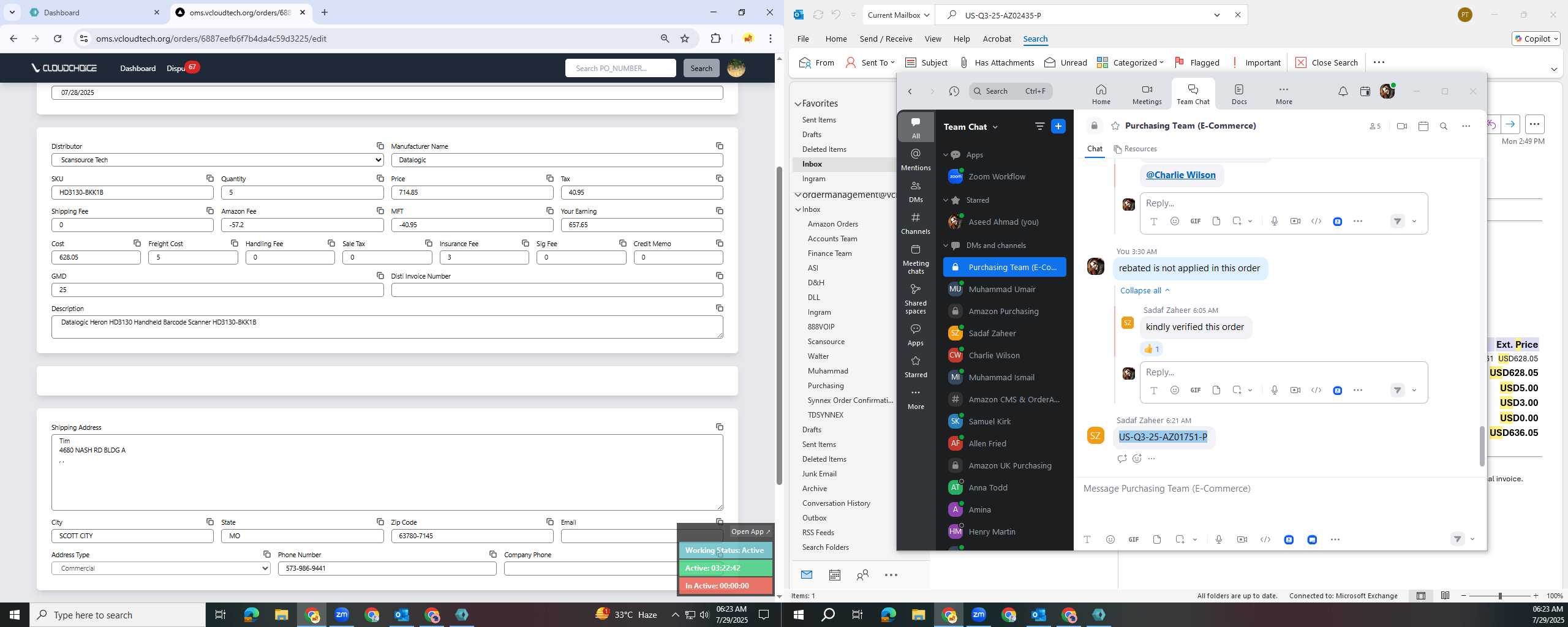Expand Team Chat header dropdown
Image resolution: width=1568 pixels, height=627 pixels.
(x=995, y=127)
